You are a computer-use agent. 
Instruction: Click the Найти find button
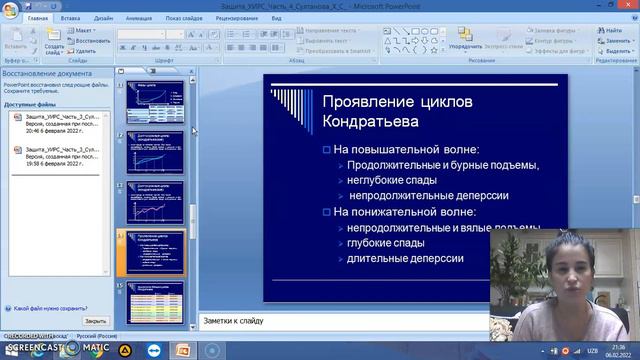tap(610, 31)
